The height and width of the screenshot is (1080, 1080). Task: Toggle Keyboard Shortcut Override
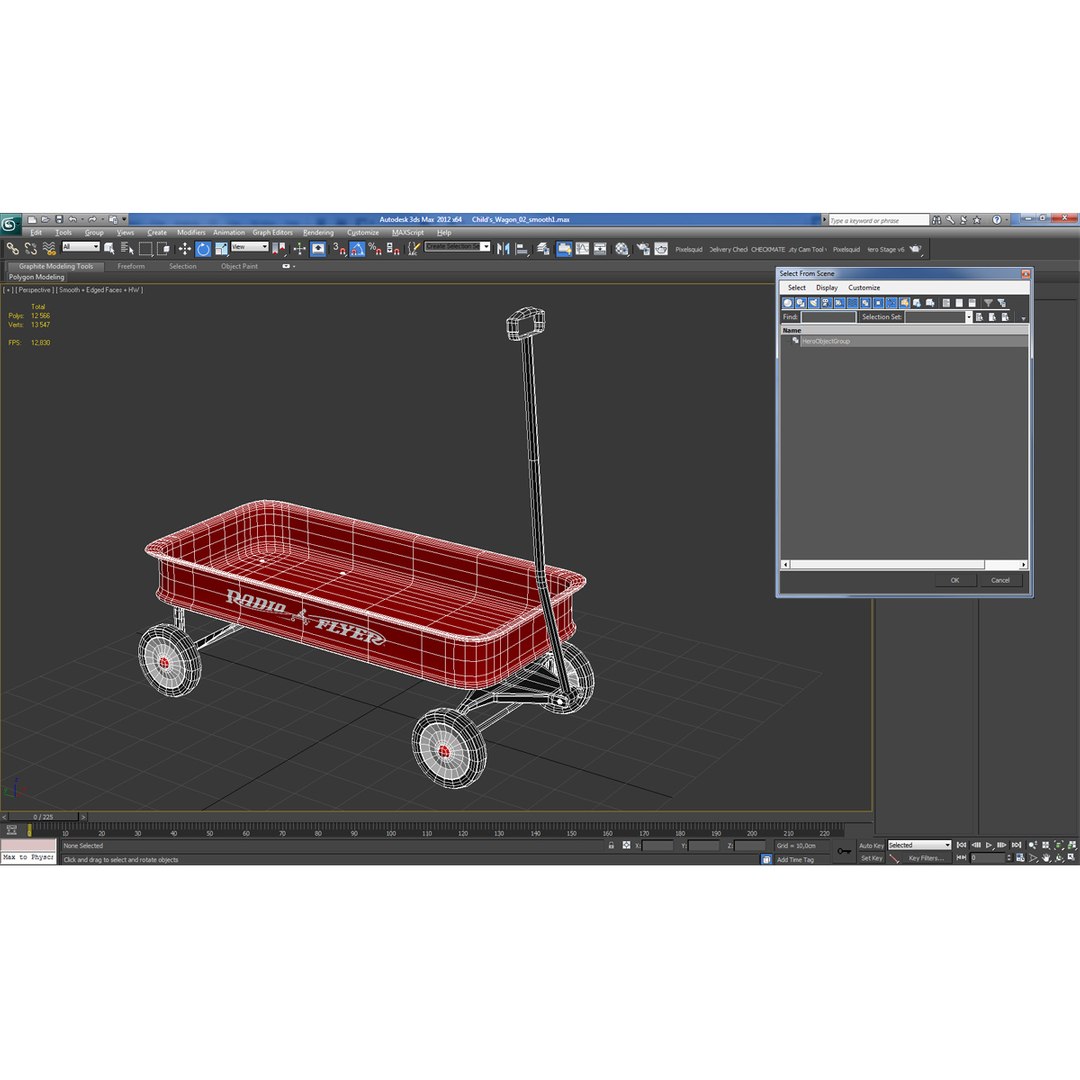(x=318, y=249)
